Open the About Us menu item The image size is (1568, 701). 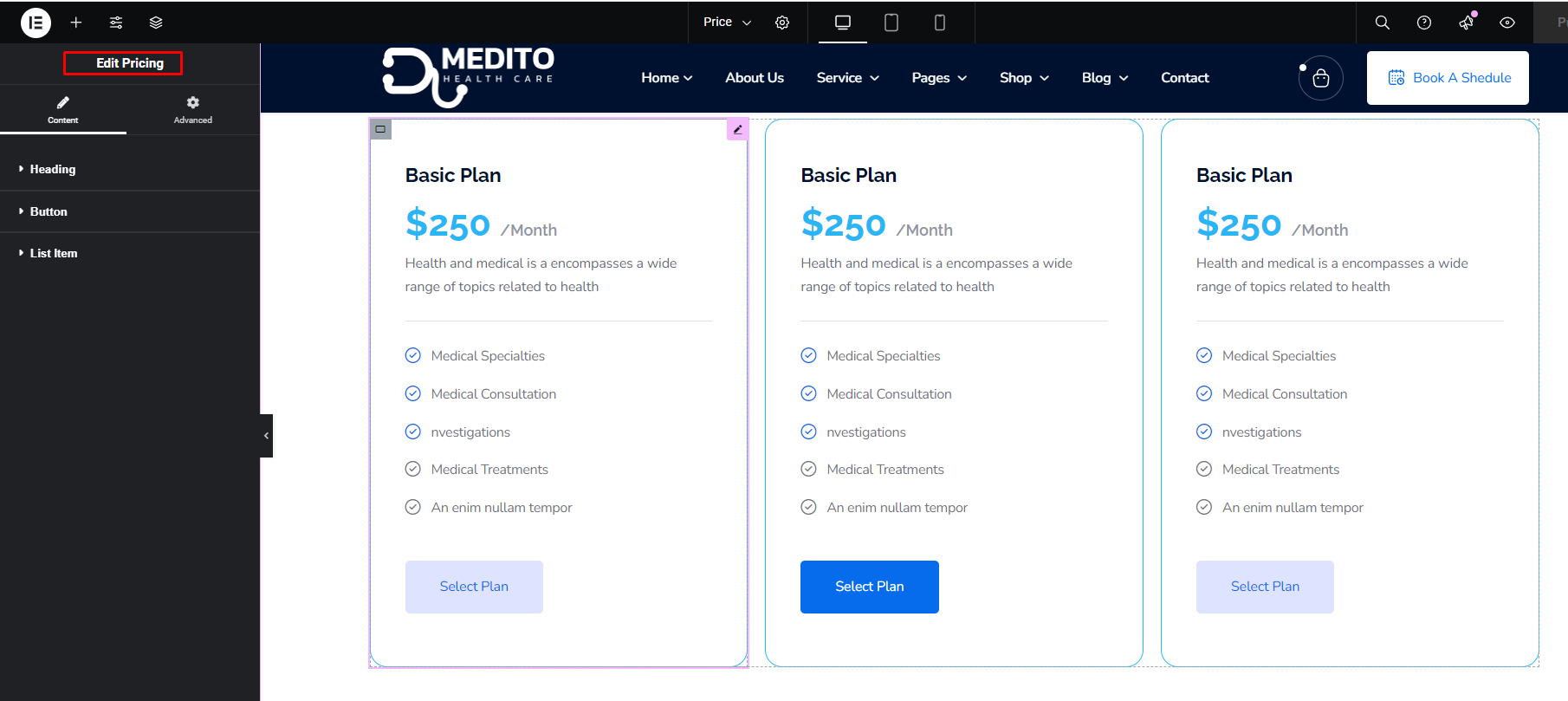pyautogui.click(x=755, y=78)
